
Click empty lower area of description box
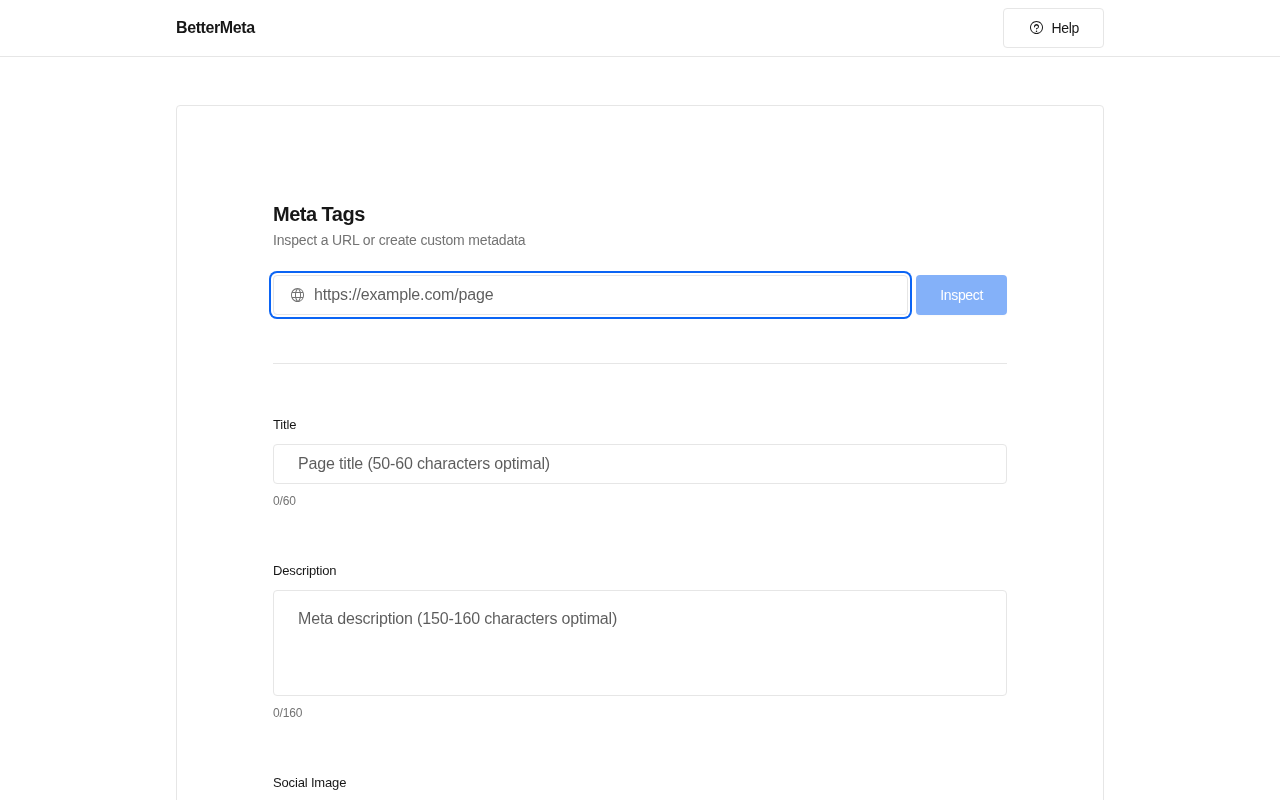coord(640,670)
